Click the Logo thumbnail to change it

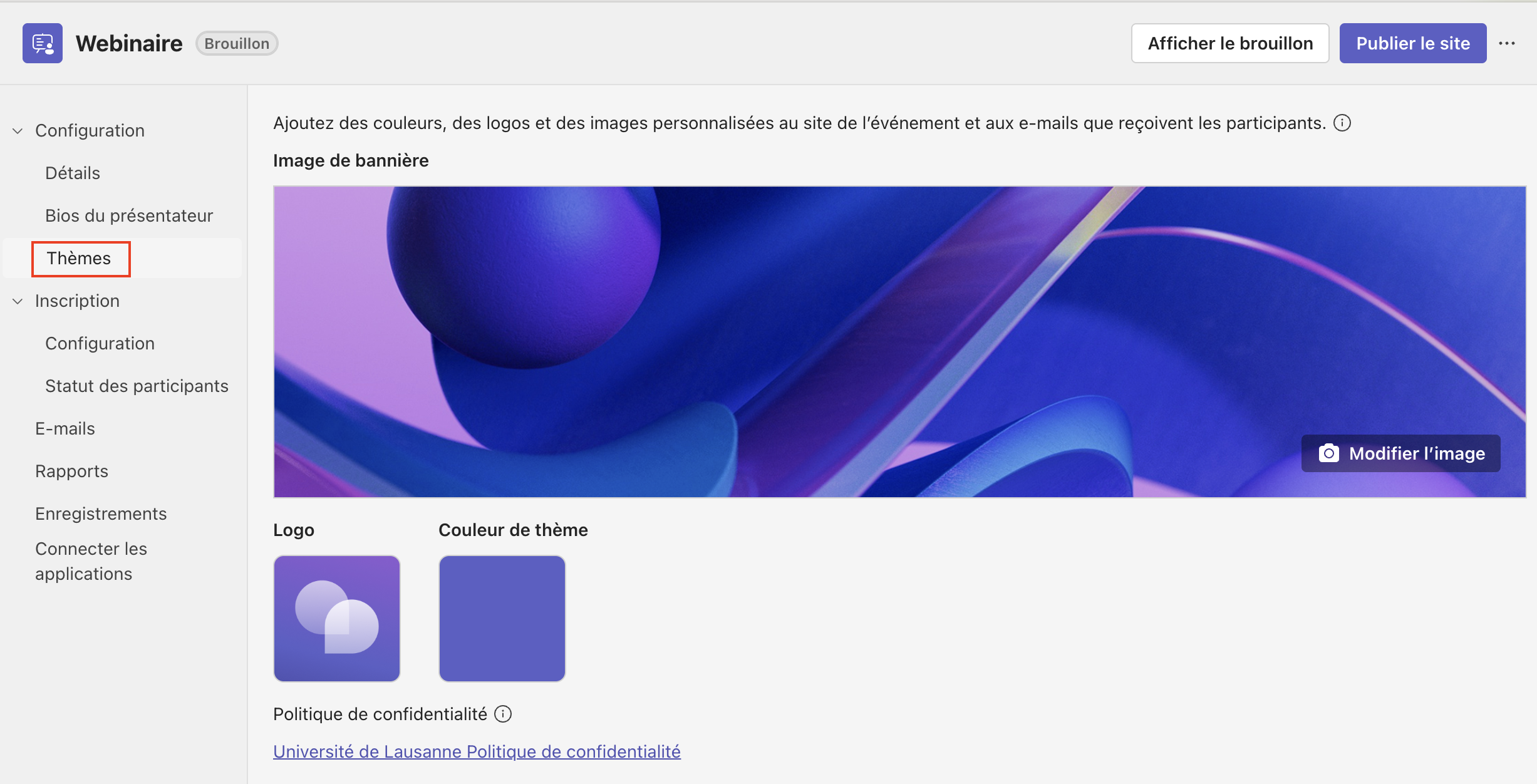pyautogui.click(x=337, y=618)
